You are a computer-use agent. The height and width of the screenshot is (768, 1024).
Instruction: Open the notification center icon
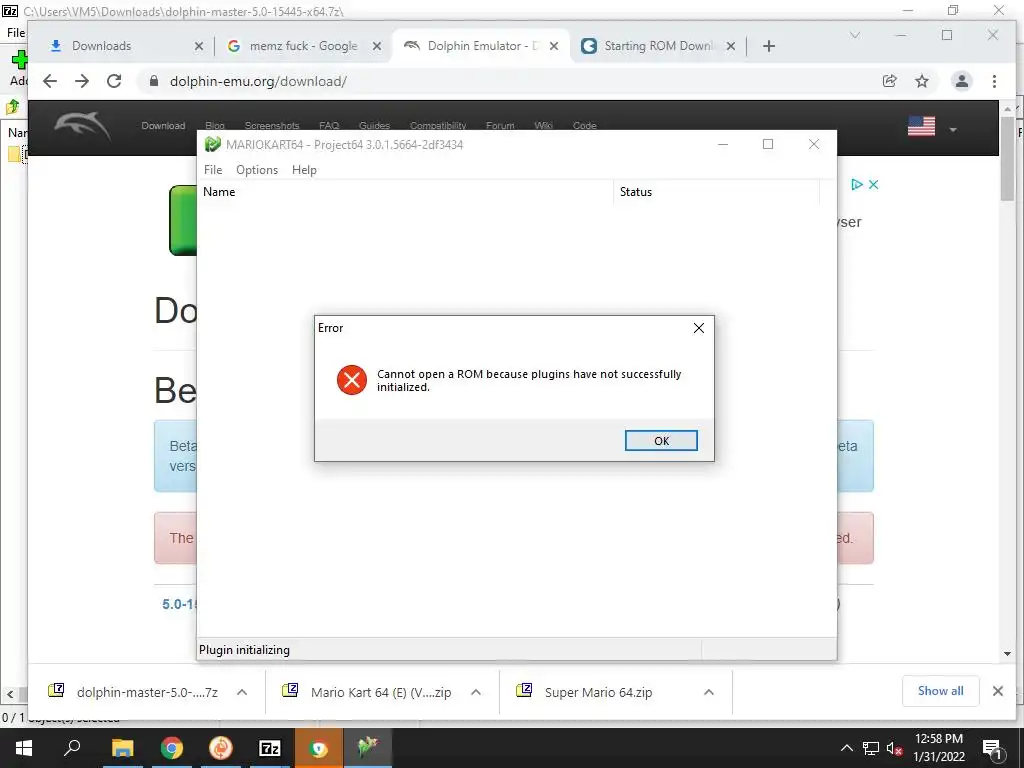992,748
